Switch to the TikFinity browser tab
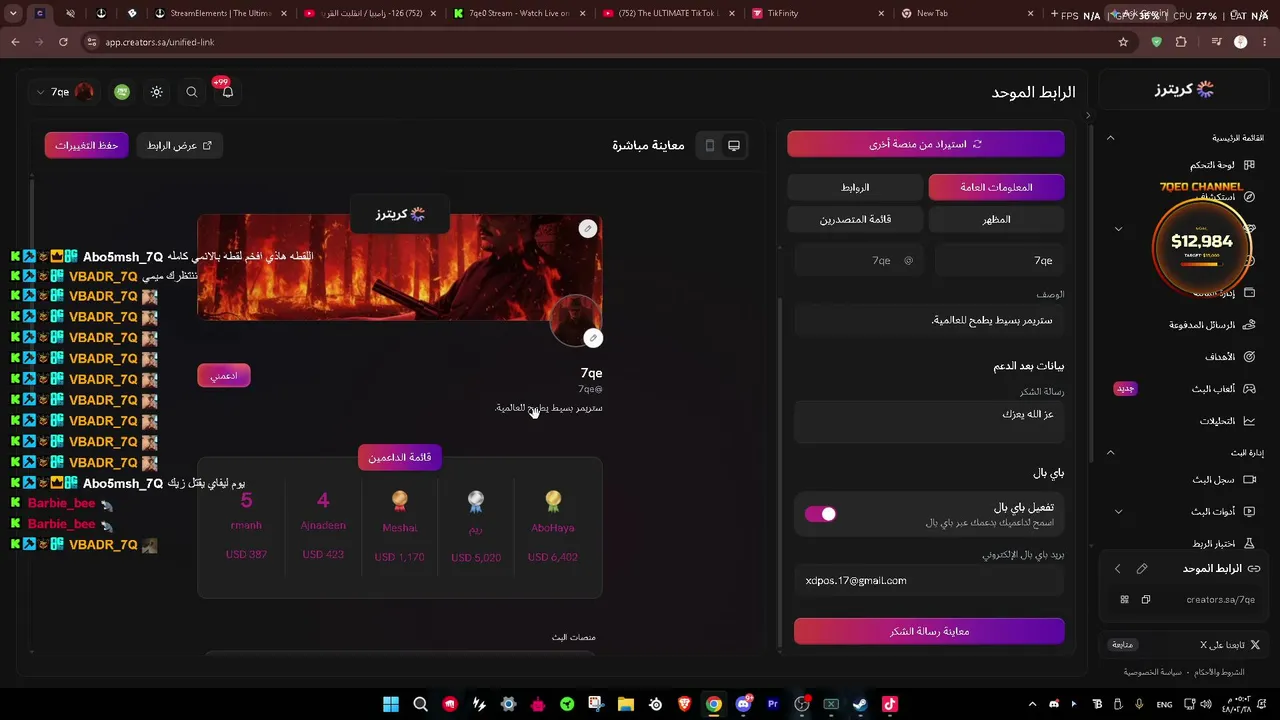 818,13
